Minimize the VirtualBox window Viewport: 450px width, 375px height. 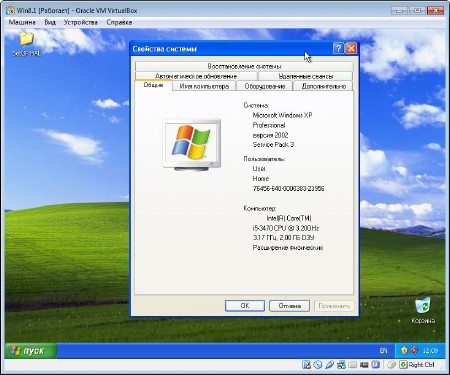coord(399,10)
